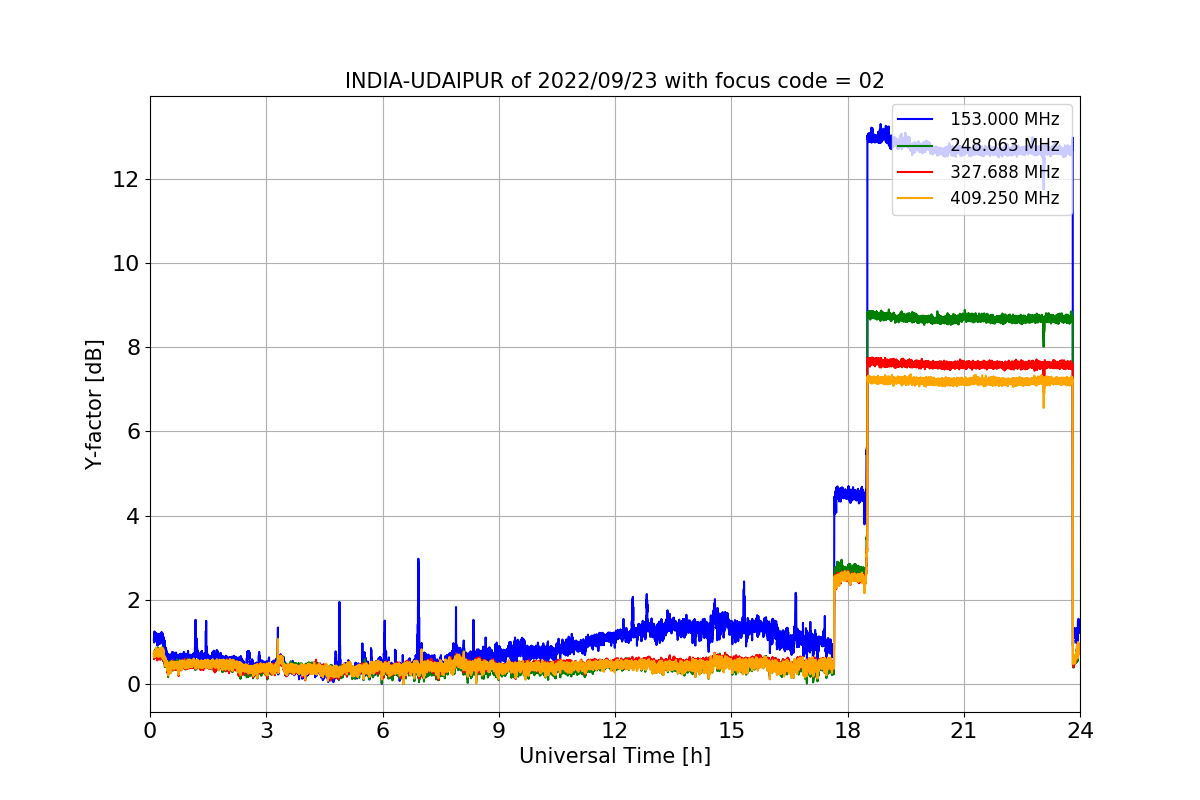Click x-axis tick label 3

266,730
